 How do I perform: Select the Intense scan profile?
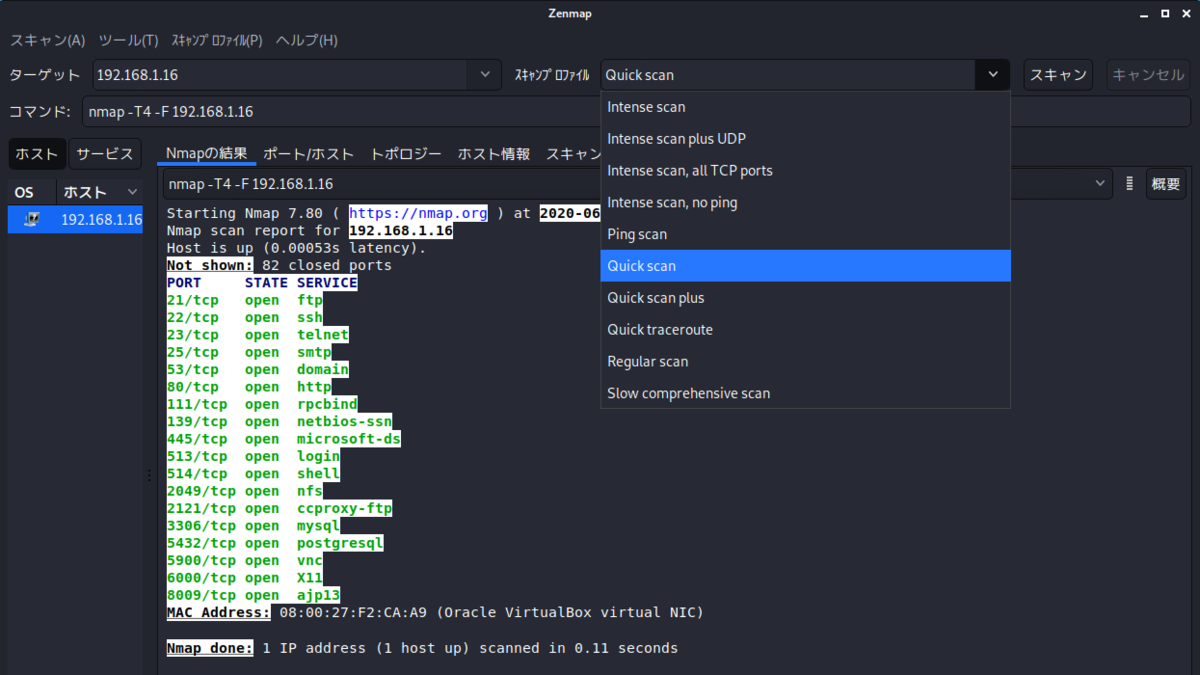(x=805, y=107)
